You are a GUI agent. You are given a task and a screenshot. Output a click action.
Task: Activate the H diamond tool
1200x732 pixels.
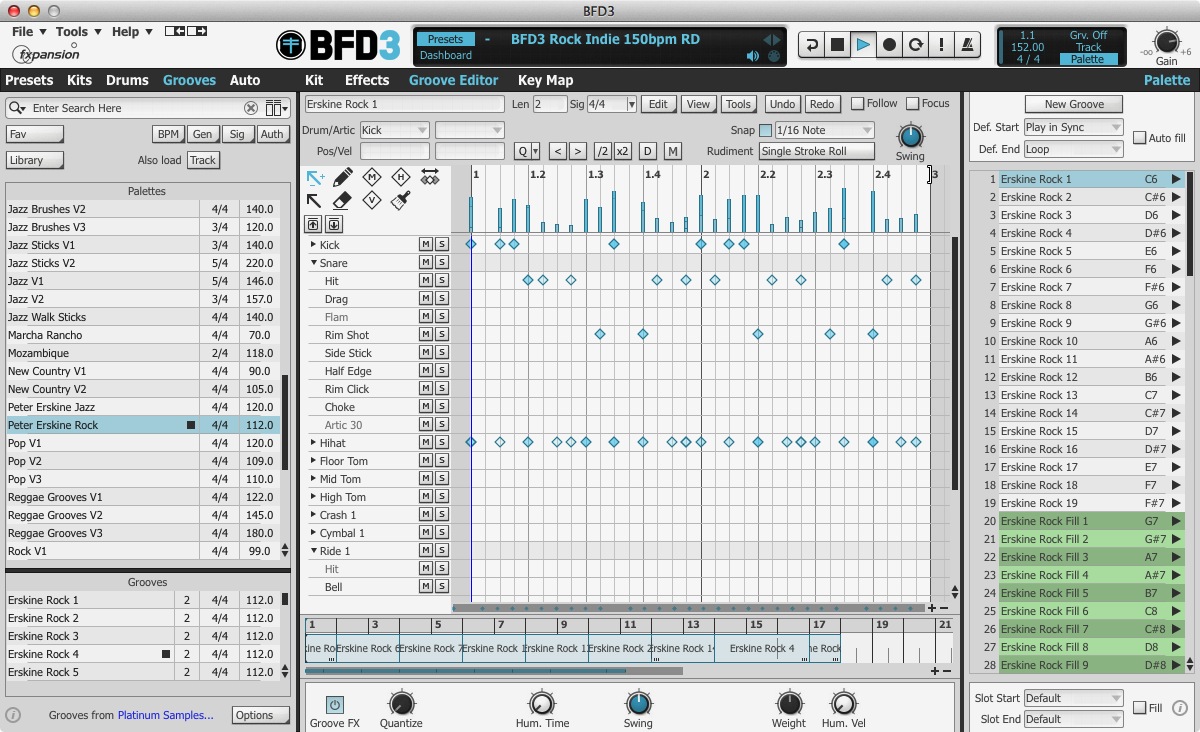[401, 177]
